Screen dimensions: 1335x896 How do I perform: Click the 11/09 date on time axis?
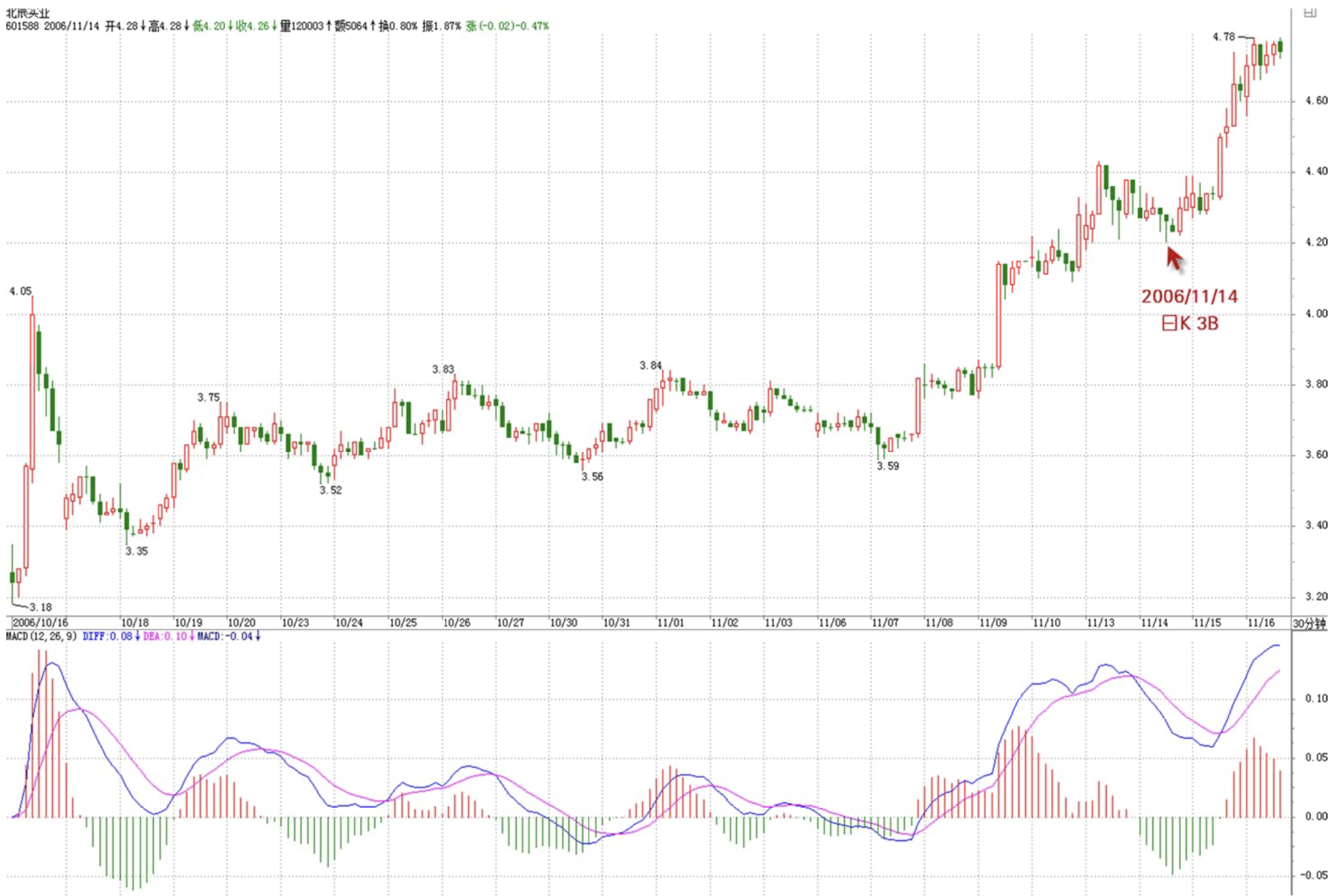(x=992, y=623)
